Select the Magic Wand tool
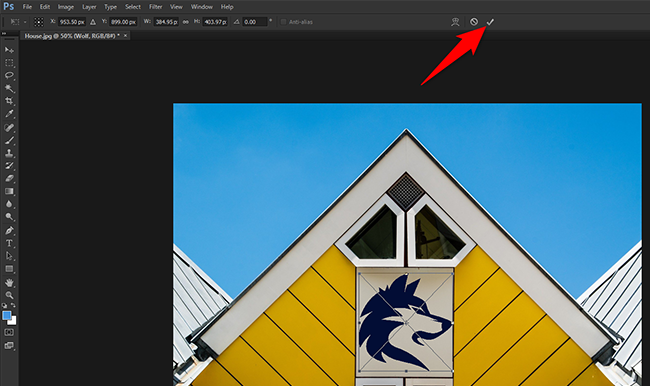Image resolution: width=650 pixels, height=386 pixels. pyautogui.click(x=9, y=88)
